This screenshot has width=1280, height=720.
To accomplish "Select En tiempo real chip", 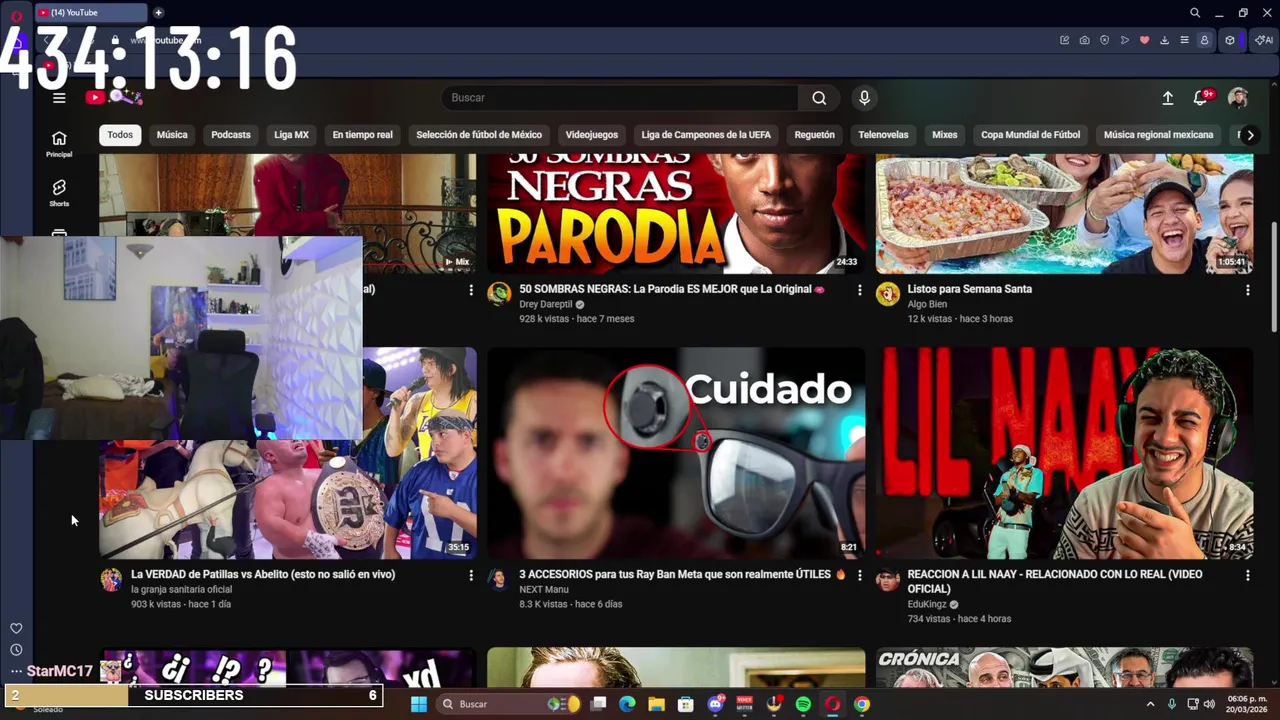I will point(363,135).
